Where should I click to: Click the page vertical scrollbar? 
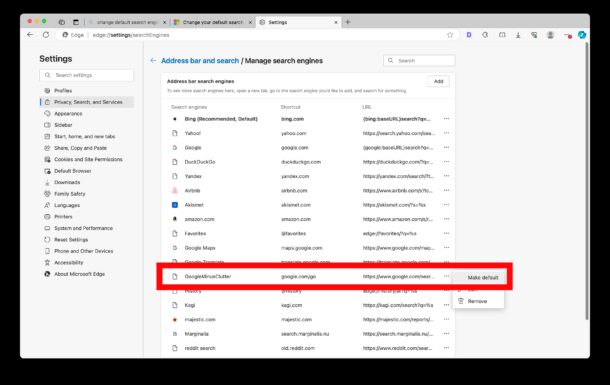tap(587, 181)
